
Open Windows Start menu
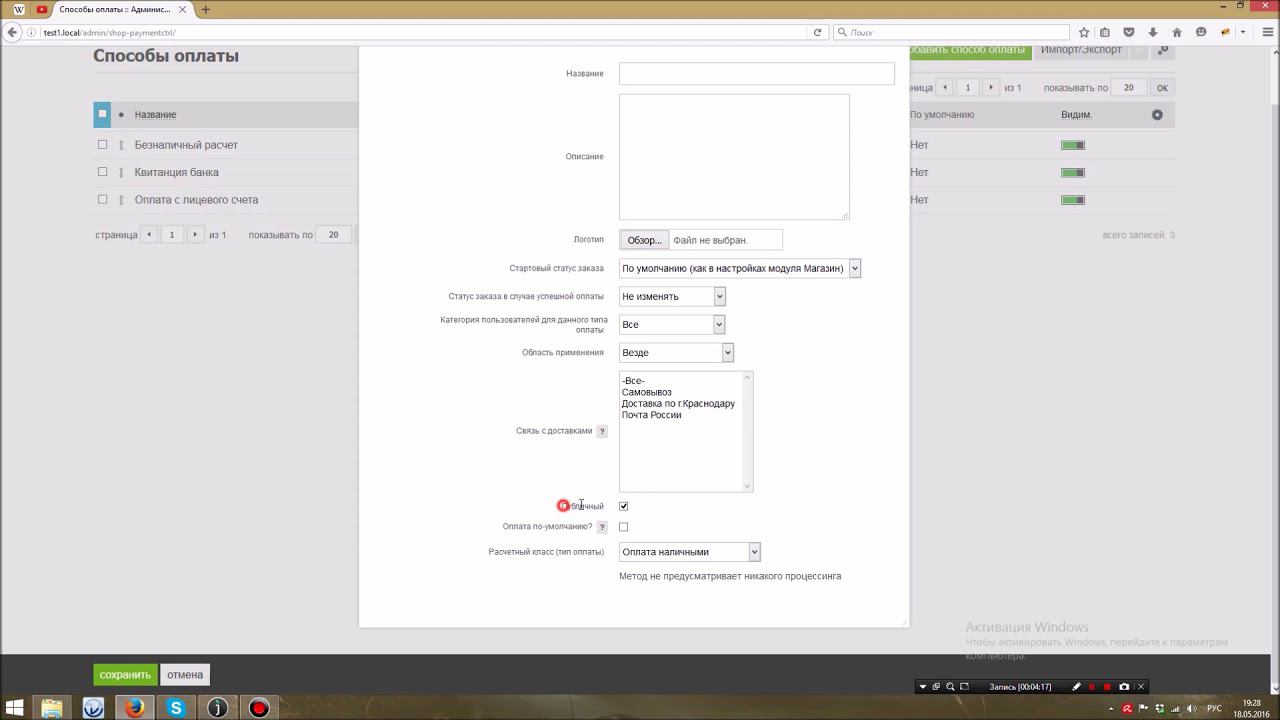coord(14,708)
